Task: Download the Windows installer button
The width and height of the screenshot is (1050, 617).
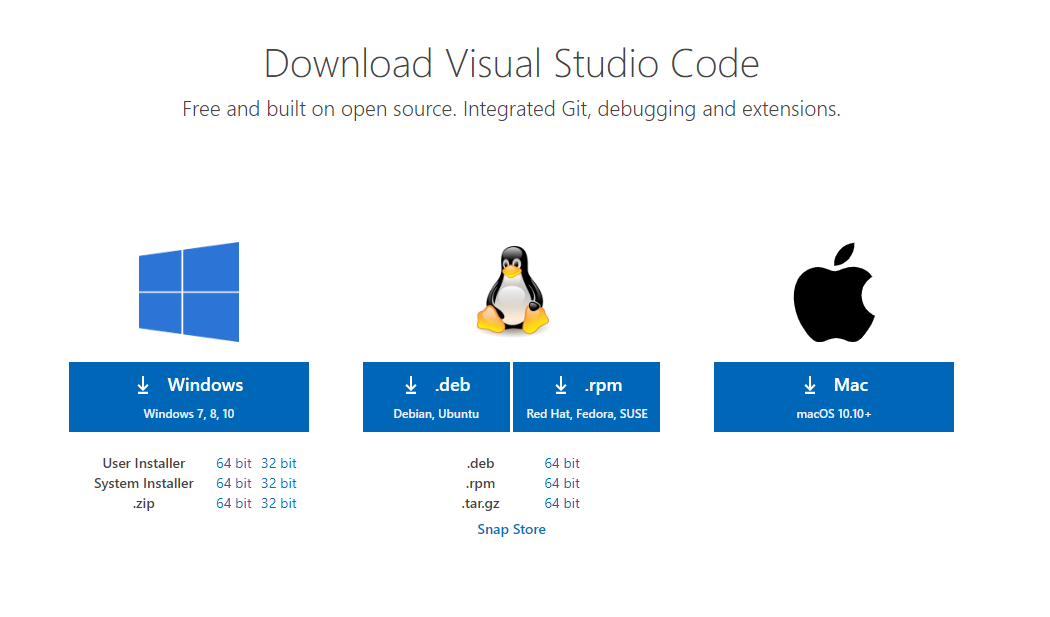Action: (189, 397)
